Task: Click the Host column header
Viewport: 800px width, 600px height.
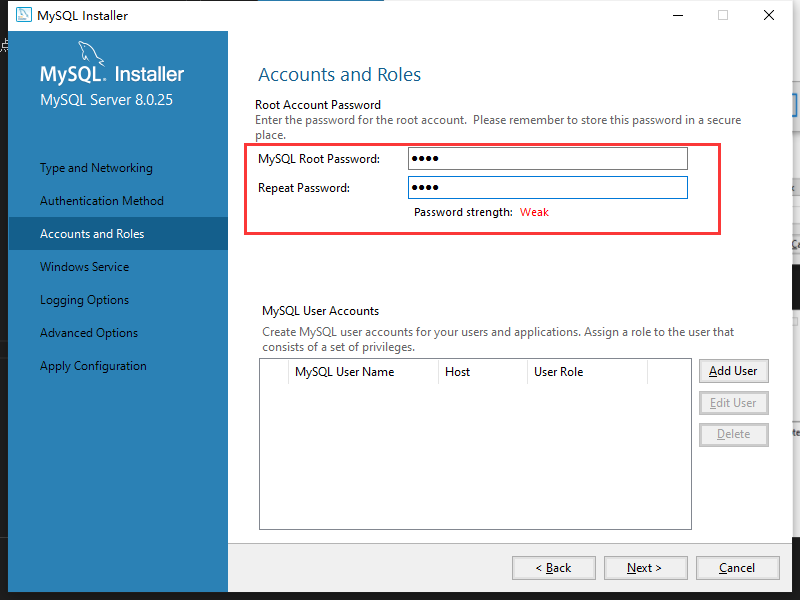Action: coord(457,372)
